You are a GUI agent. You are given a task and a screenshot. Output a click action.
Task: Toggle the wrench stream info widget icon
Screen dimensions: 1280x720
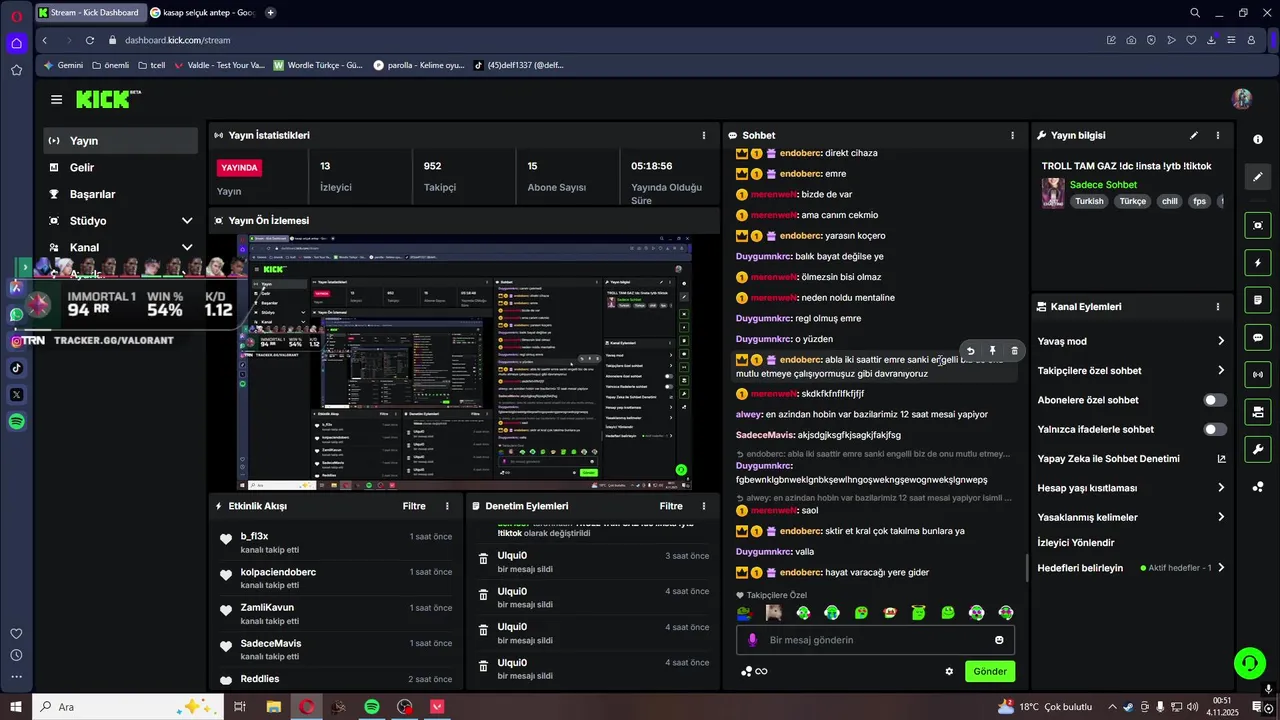click(x=1258, y=449)
